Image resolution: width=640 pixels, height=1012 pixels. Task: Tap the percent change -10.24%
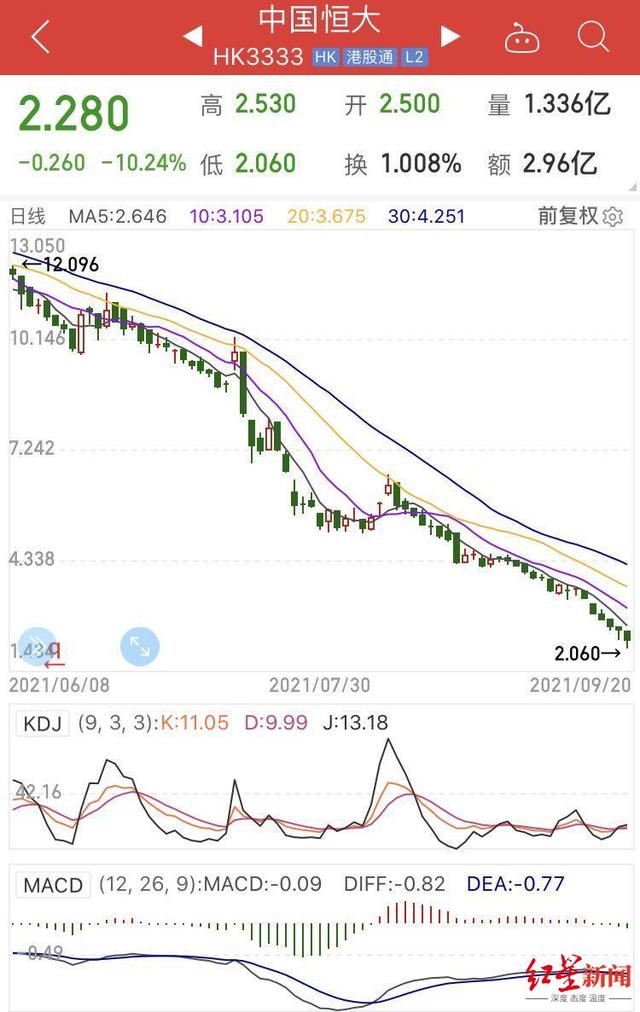[x=144, y=163]
